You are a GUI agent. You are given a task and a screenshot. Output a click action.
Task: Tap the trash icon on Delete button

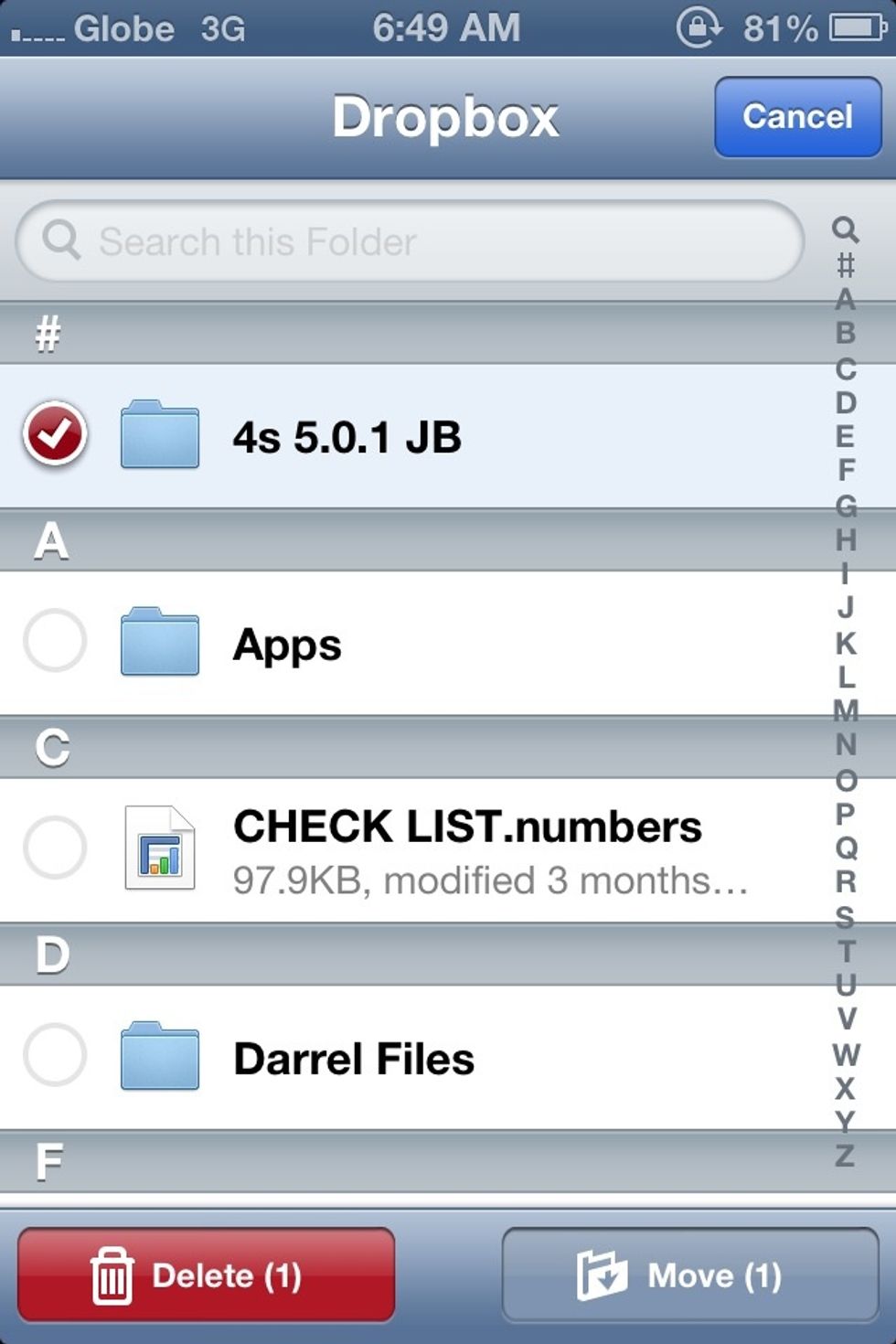pyautogui.click(x=112, y=1275)
